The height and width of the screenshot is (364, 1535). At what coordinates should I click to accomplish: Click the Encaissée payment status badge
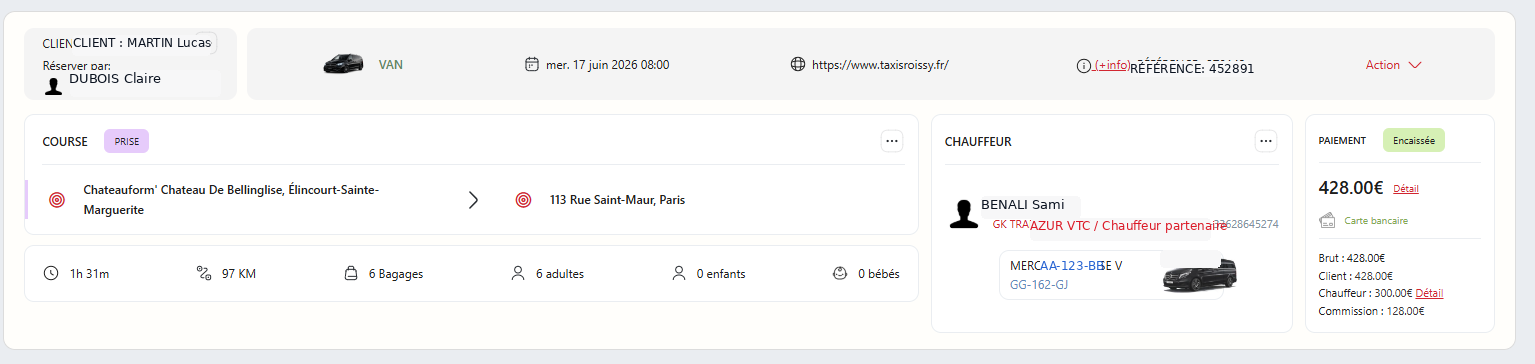tap(1414, 141)
